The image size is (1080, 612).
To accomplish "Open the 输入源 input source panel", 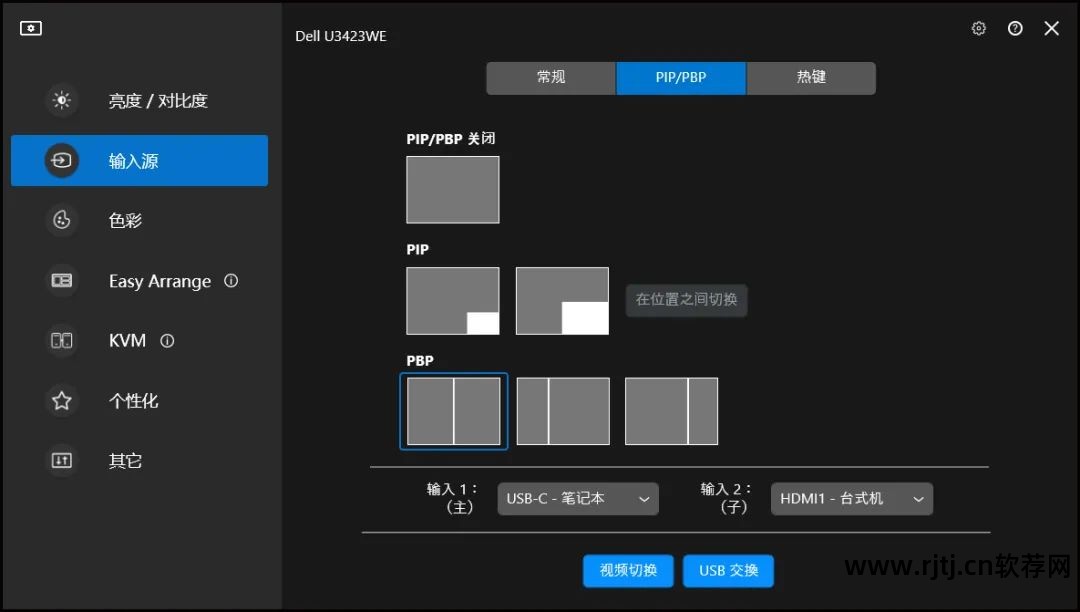I will click(61, 160).
